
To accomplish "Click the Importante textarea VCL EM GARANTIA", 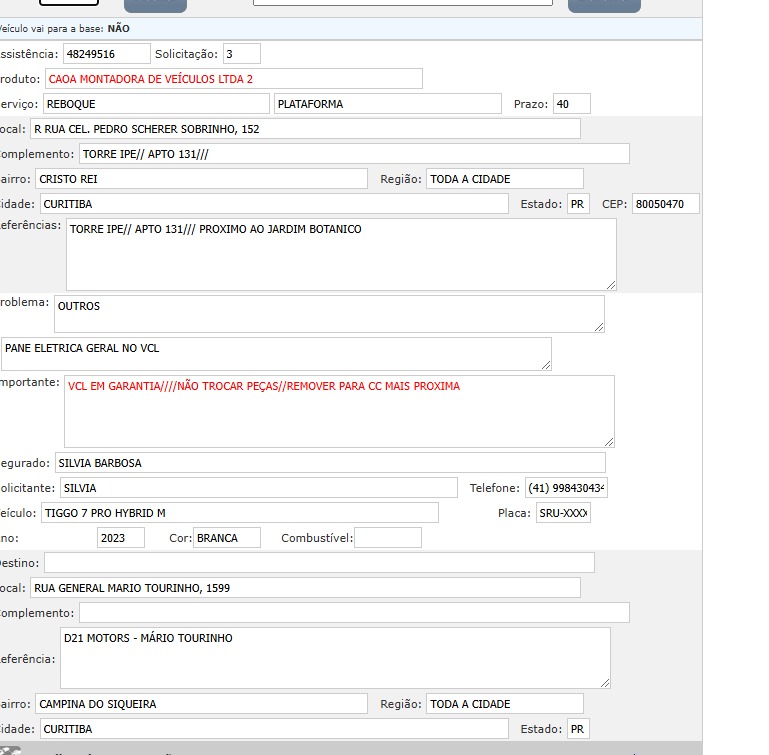I will click(339, 412).
